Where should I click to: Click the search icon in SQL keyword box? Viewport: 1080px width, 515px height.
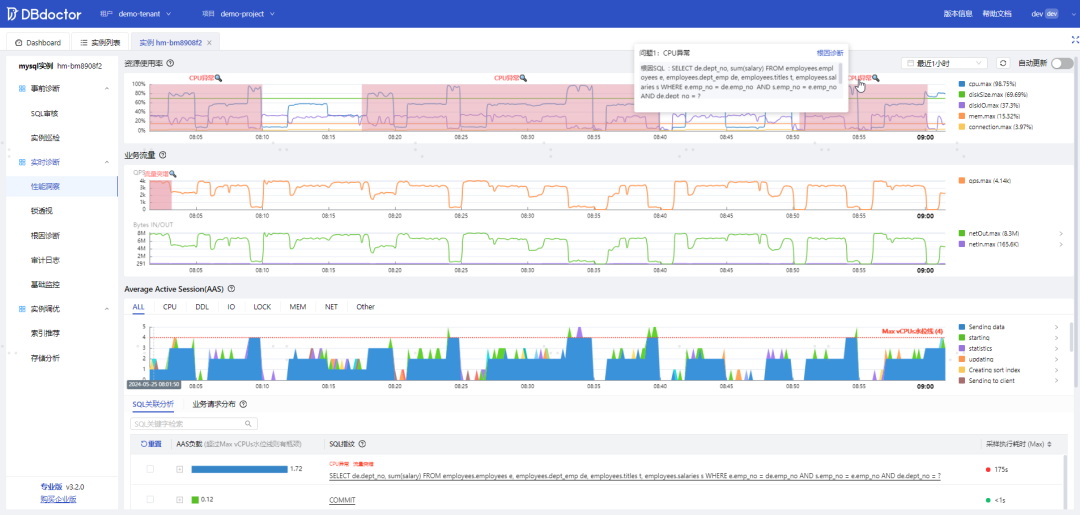(x=249, y=424)
